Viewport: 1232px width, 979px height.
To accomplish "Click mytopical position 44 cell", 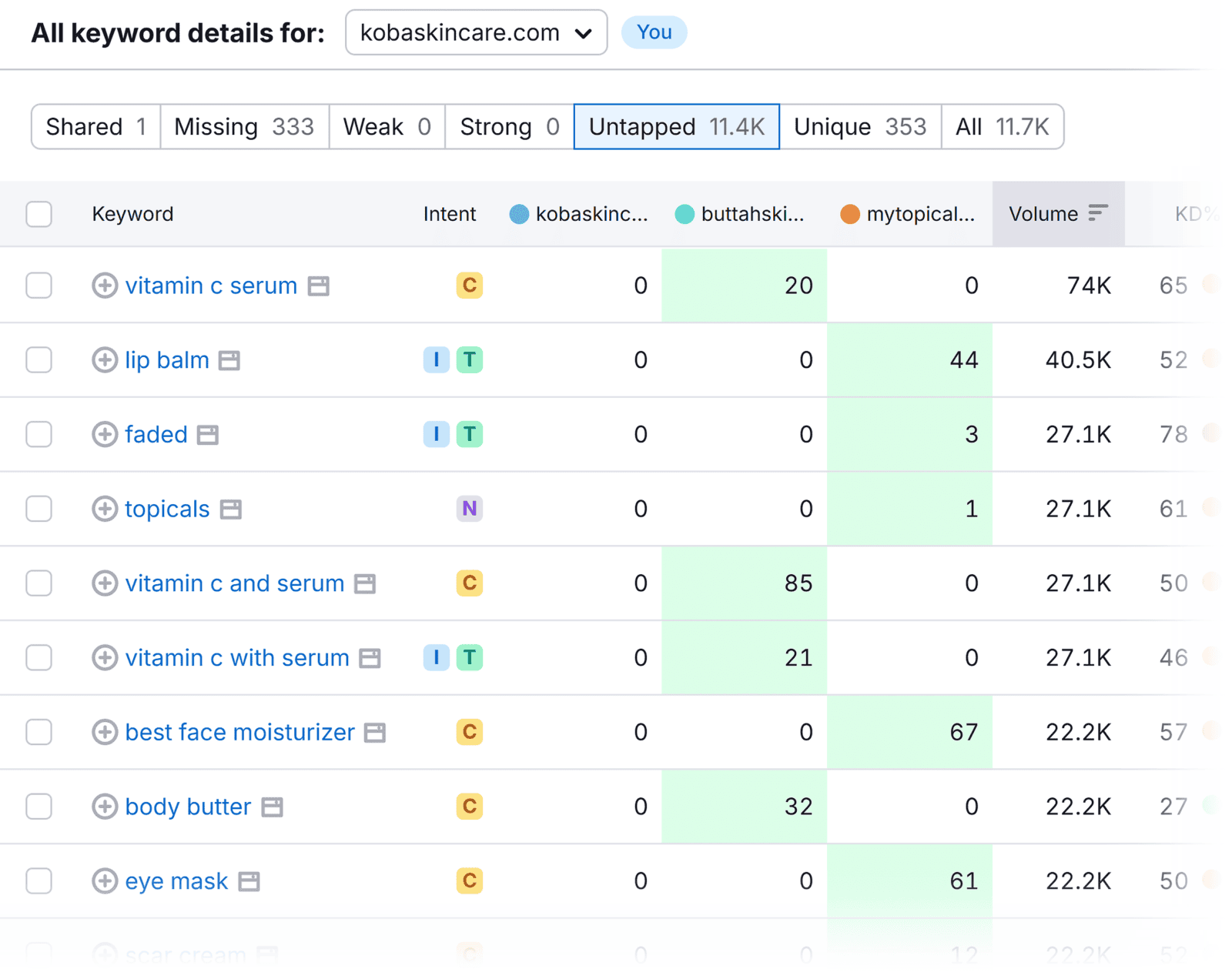I will 910,359.
